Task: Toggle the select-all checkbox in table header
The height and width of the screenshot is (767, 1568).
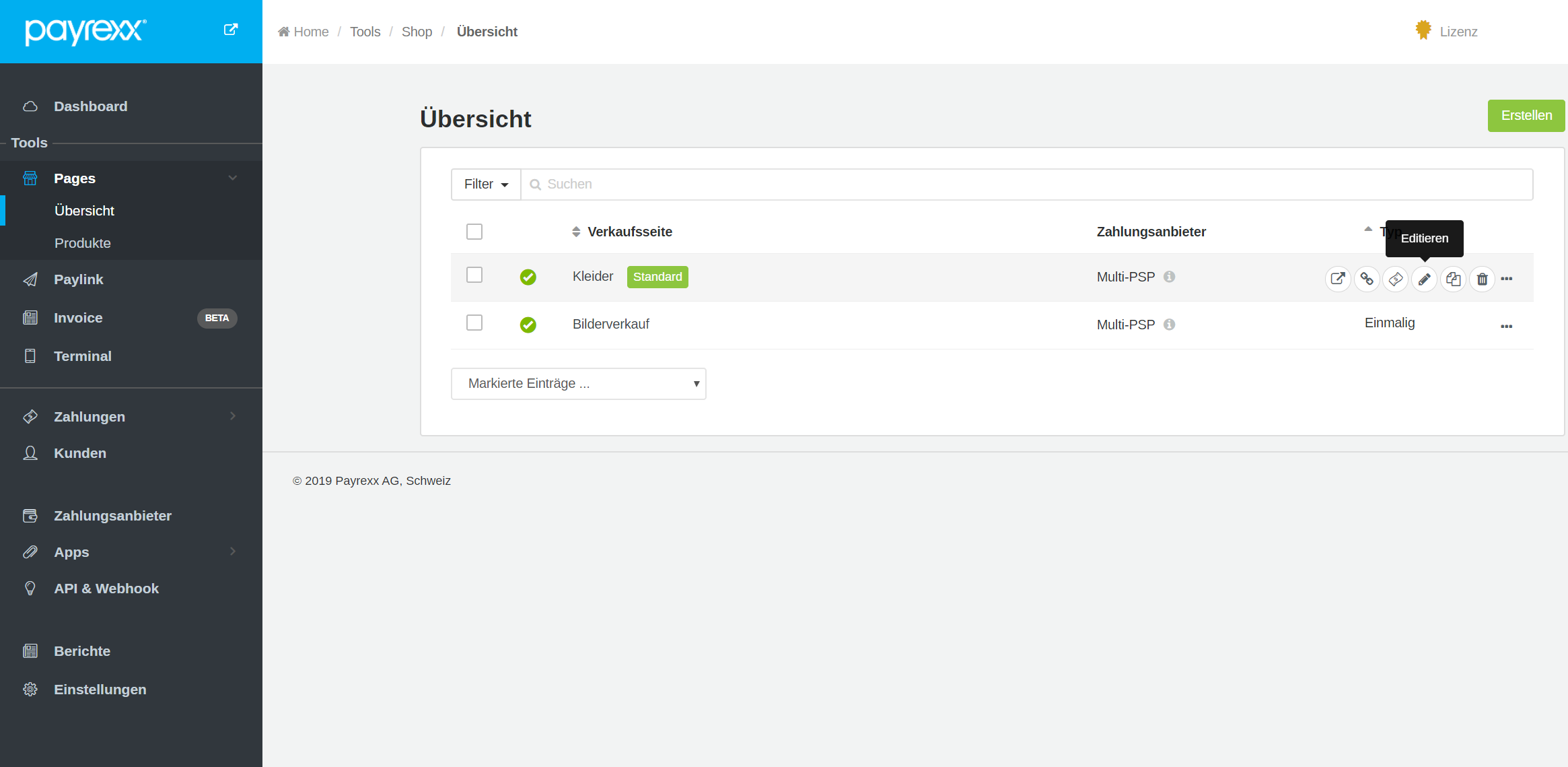Action: point(474,231)
